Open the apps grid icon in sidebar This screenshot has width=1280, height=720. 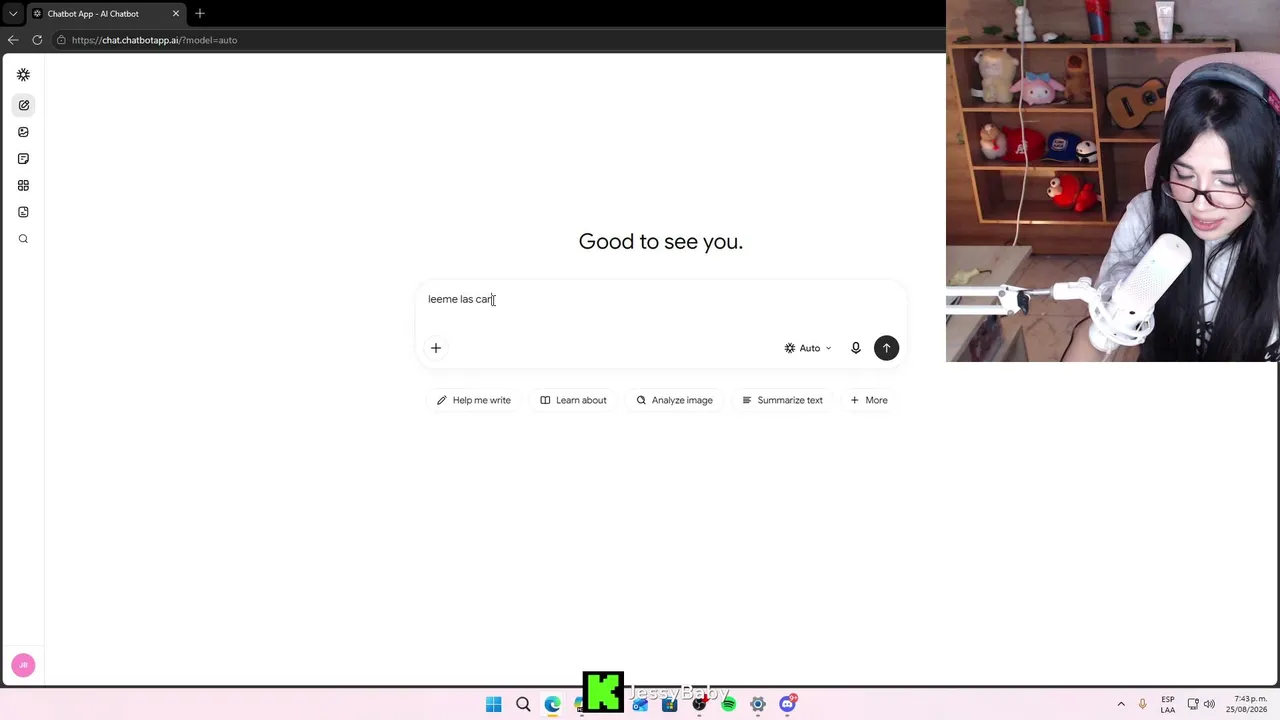[x=23, y=185]
